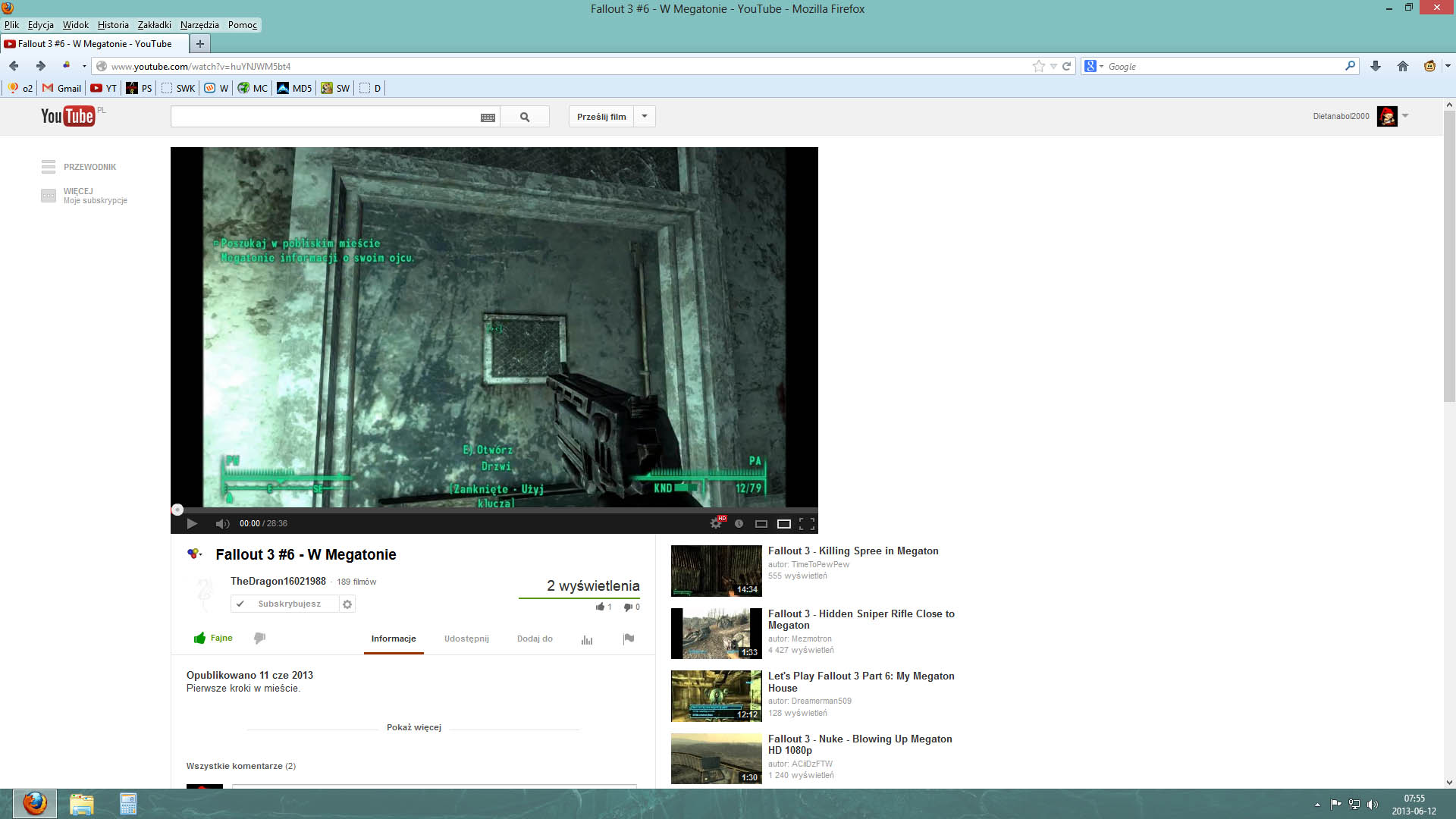
Task: Open the PRZEWODNIK guide menu
Action: click(x=79, y=167)
